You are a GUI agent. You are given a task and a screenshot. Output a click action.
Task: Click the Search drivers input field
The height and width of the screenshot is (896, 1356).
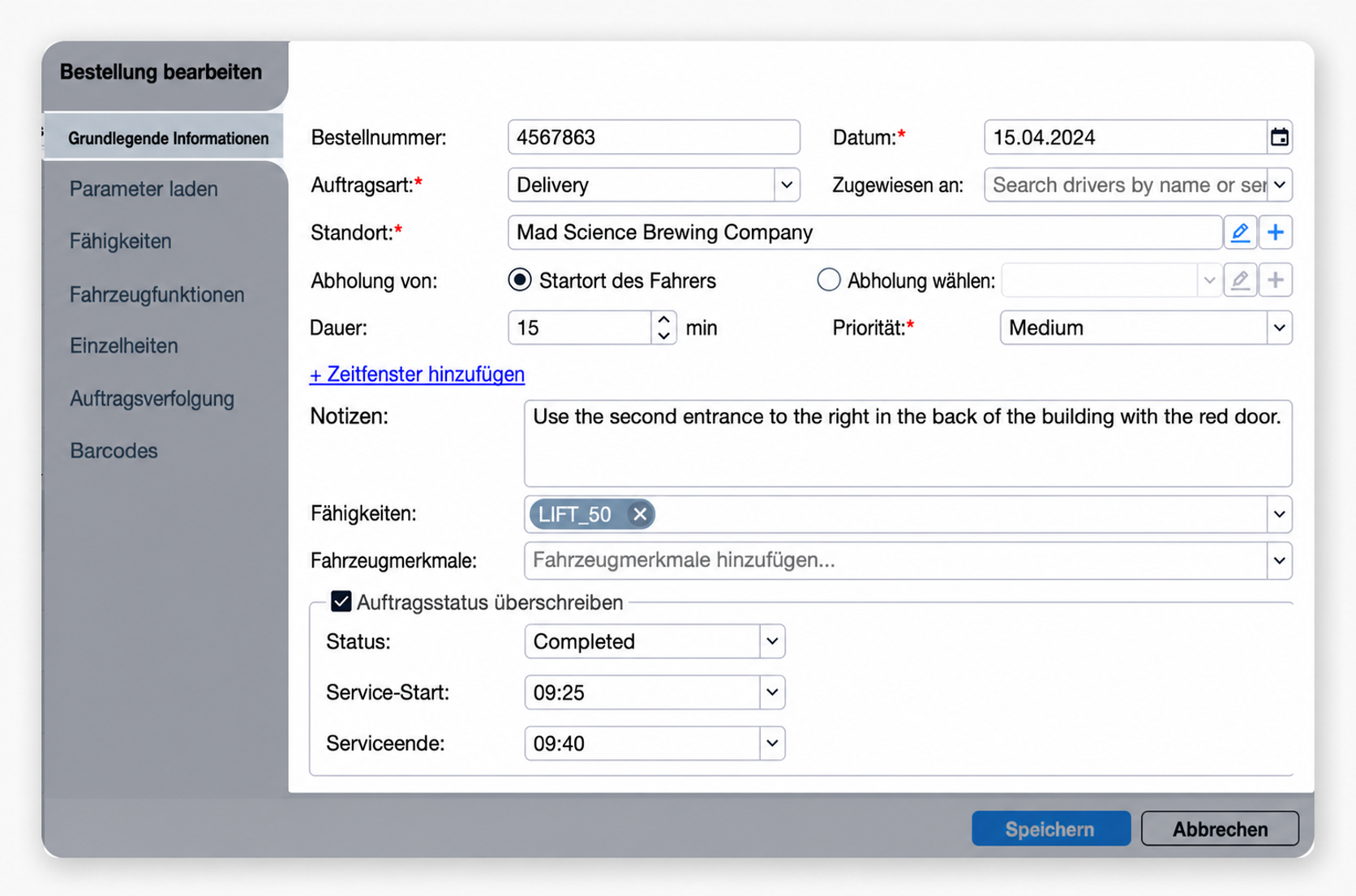point(1126,185)
